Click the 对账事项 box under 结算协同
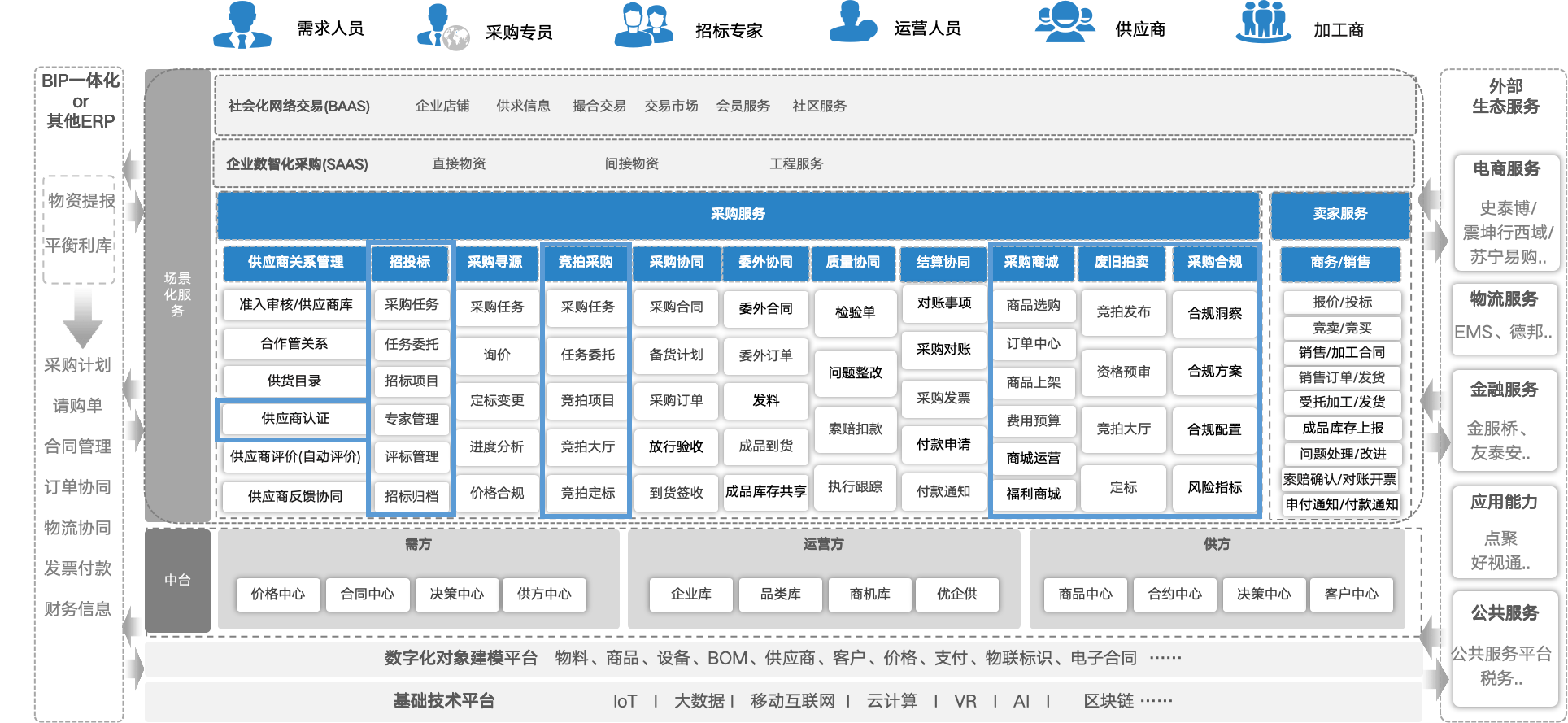Viewport: 1568px width, 723px height. click(943, 303)
